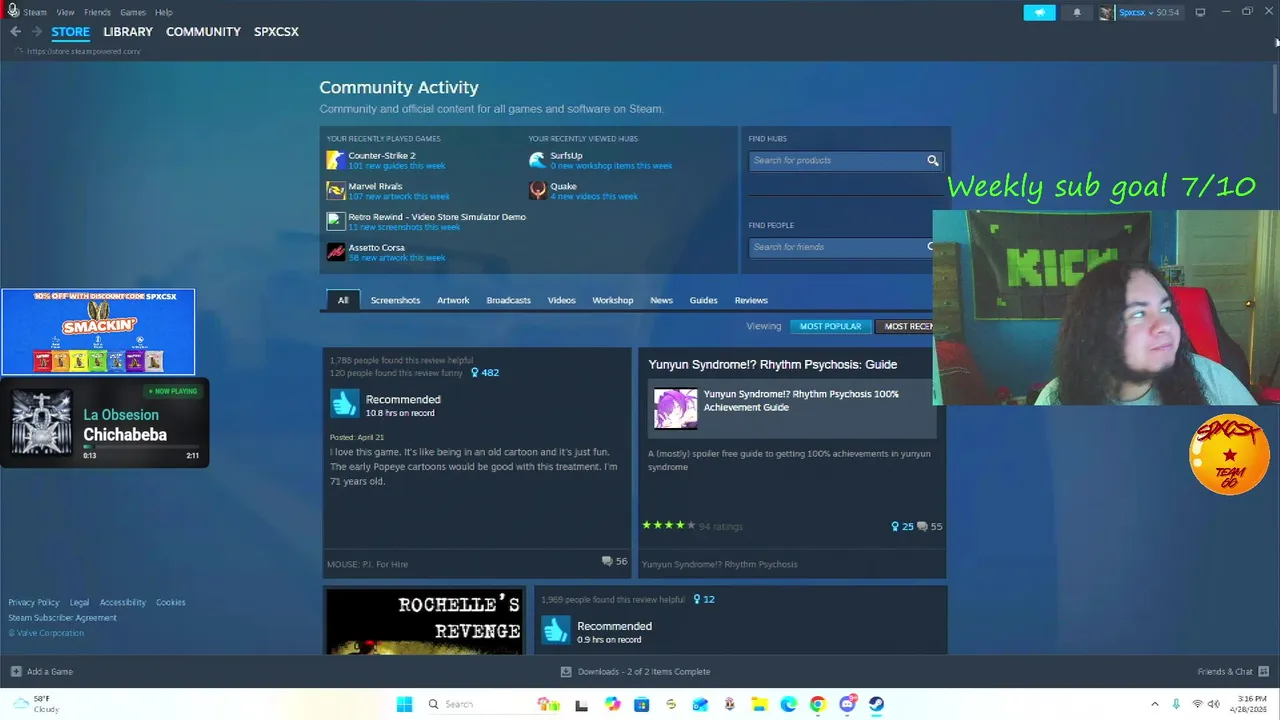Select the Reviews tab
Image resolution: width=1280 pixels, height=720 pixels.
coord(751,300)
